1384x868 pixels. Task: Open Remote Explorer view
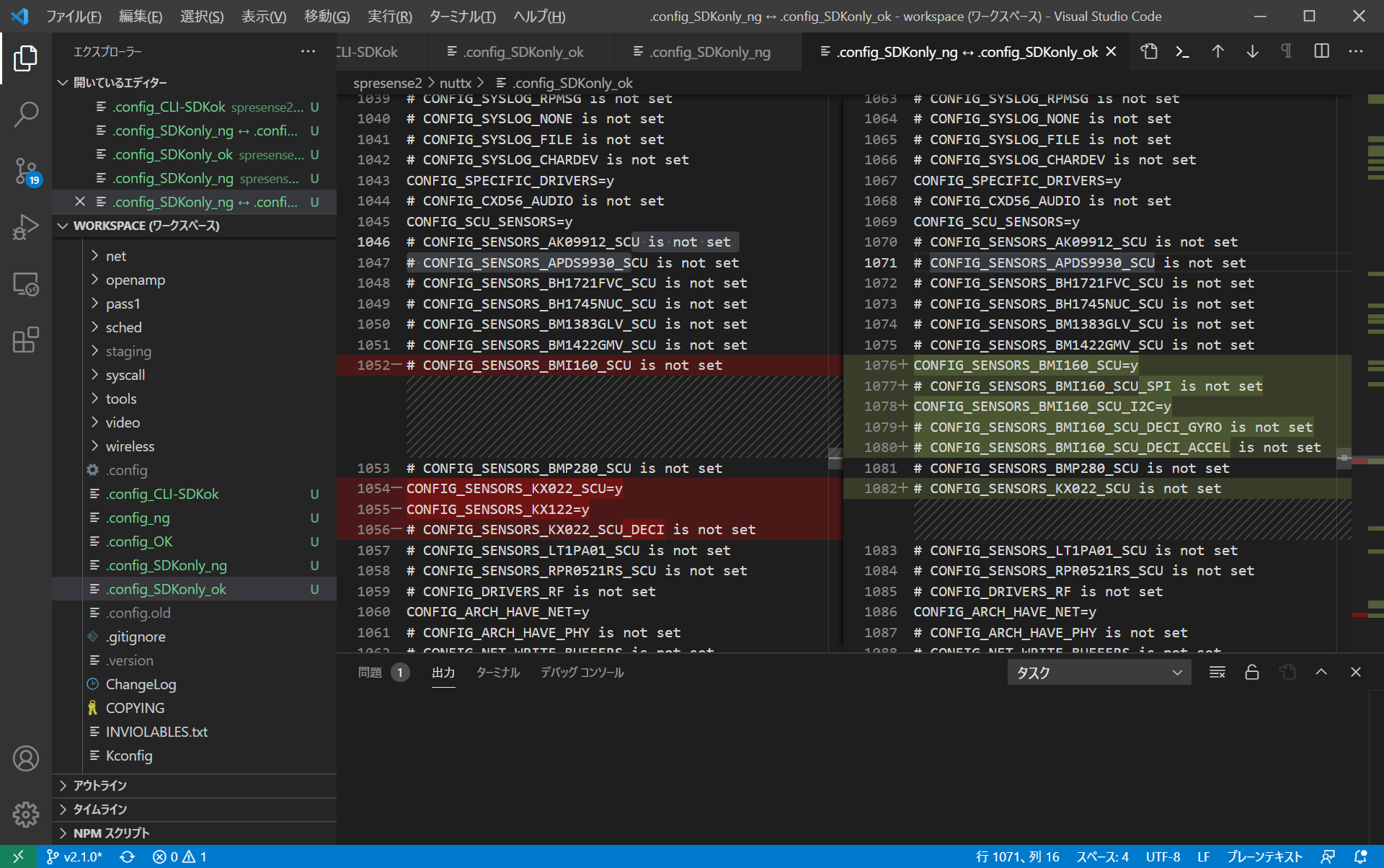[26, 284]
